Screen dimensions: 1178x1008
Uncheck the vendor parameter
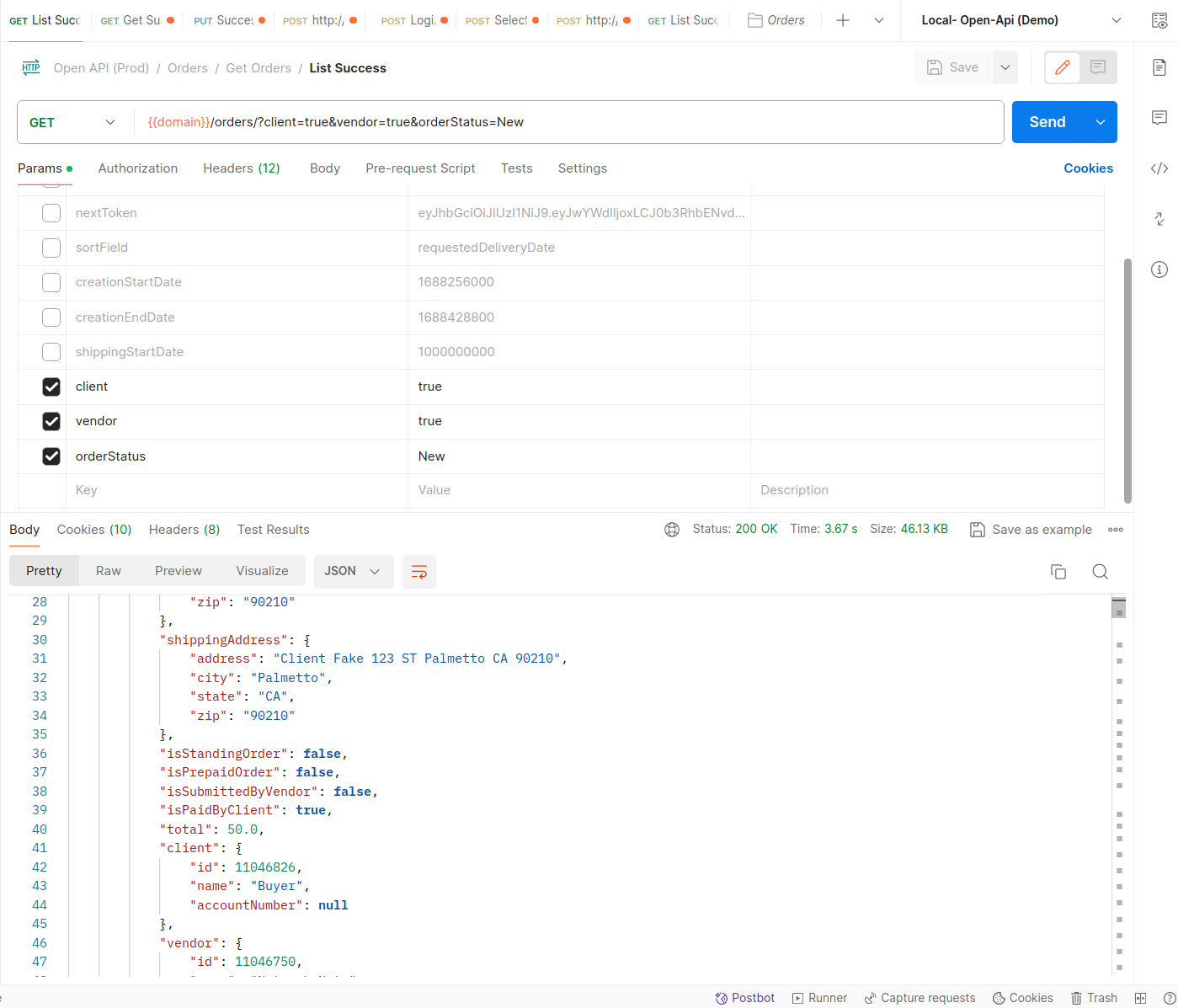click(x=51, y=421)
